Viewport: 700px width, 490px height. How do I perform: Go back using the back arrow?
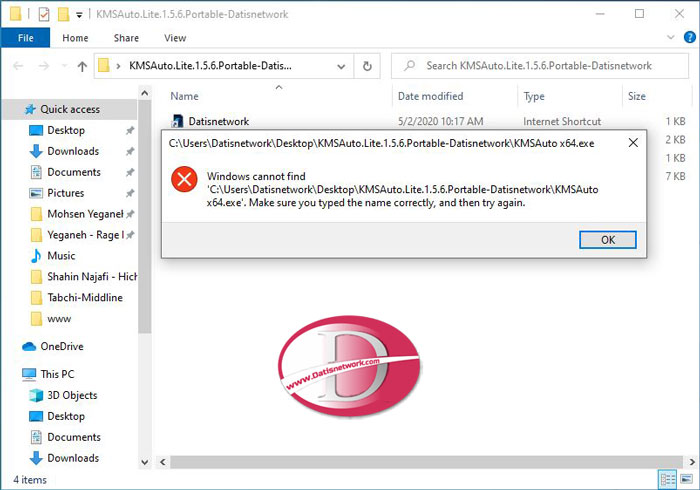(x=18, y=66)
